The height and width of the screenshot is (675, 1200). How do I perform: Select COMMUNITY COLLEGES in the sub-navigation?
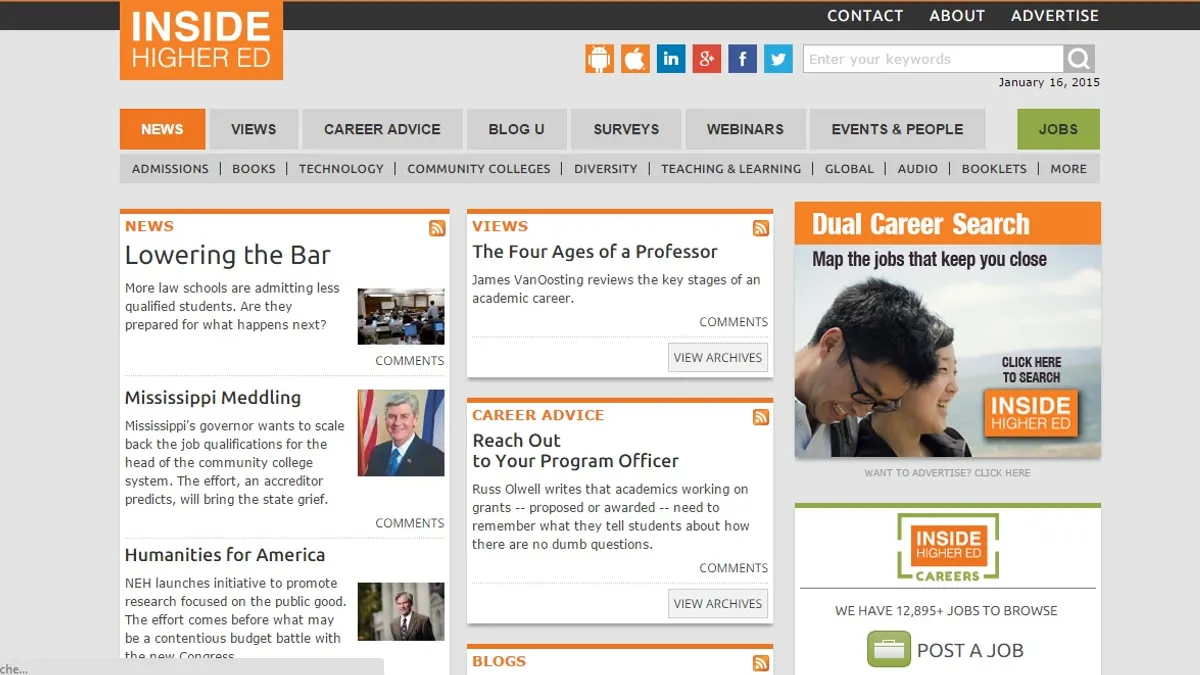tap(479, 169)
